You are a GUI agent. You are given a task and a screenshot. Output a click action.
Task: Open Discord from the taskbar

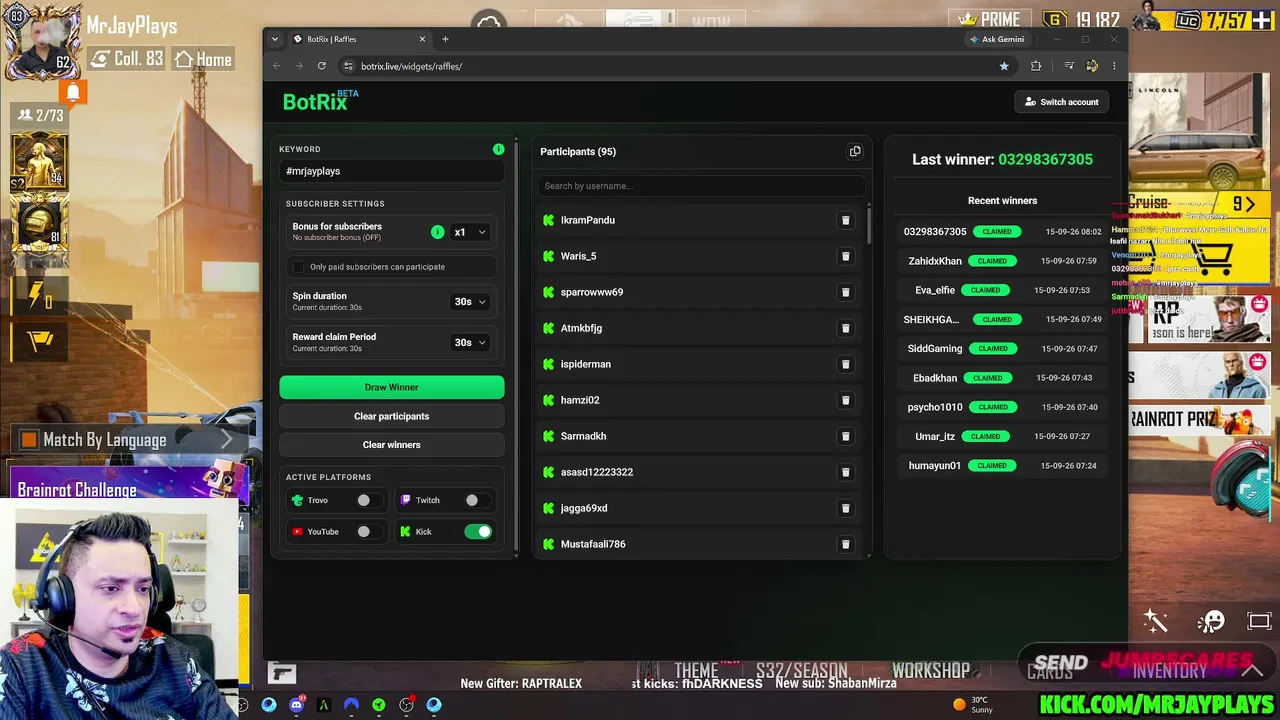point(296,705)
